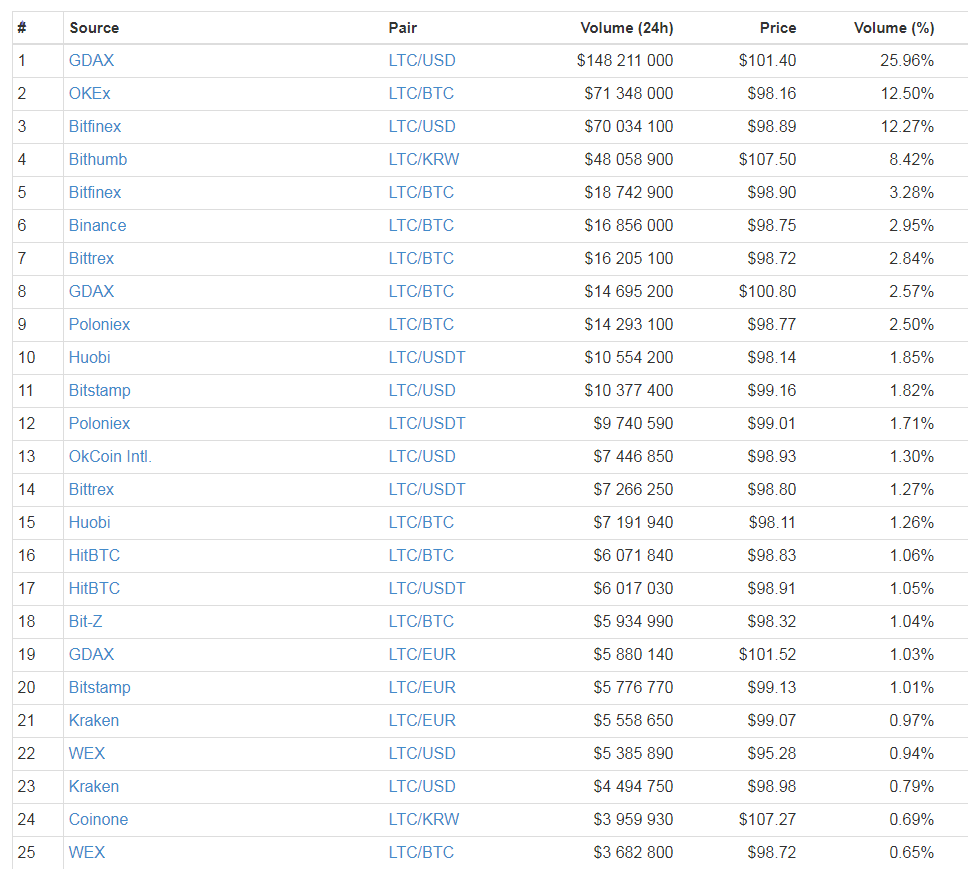Viewport: 968px width, 869px height.
Task: Open the Bitfinex link in row 5
Action: point(94,193)
